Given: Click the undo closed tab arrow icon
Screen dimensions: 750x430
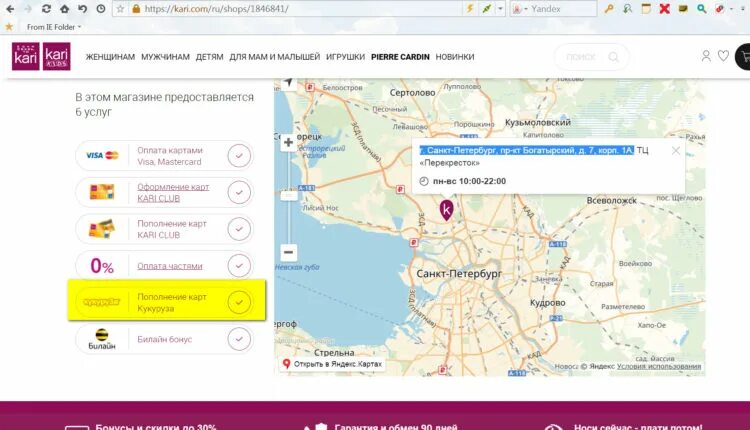Looking at the screenshot, I should coord(82,9).
